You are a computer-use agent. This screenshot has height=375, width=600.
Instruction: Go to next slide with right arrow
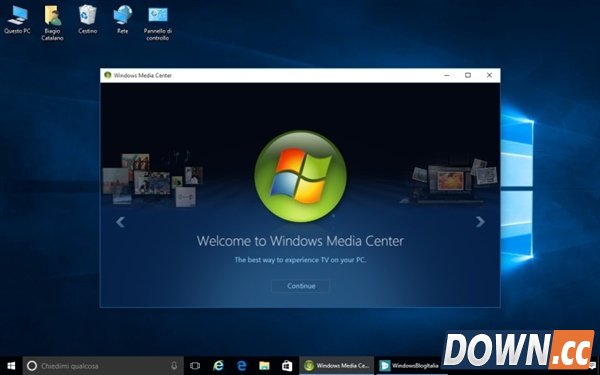tap(480, 222)
